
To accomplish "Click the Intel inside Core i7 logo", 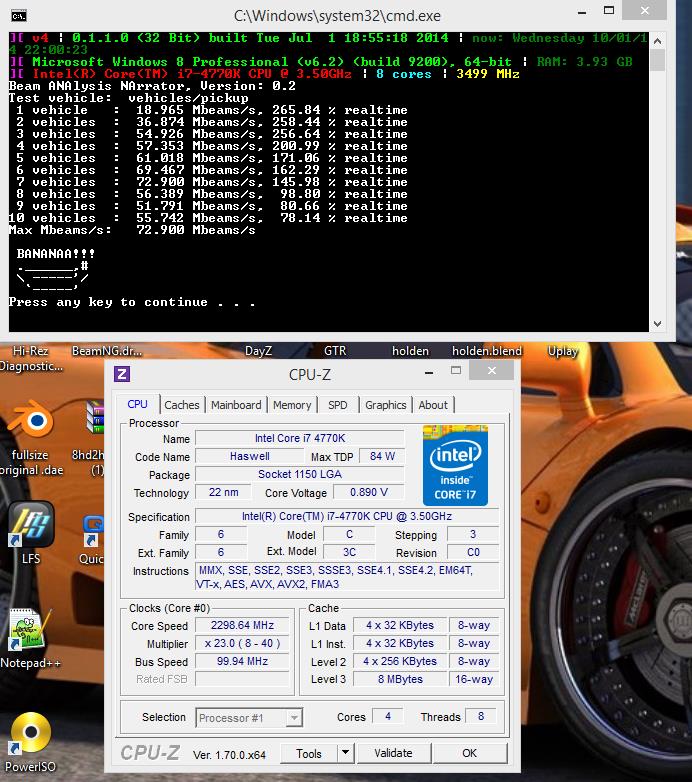I will [455, 465].
